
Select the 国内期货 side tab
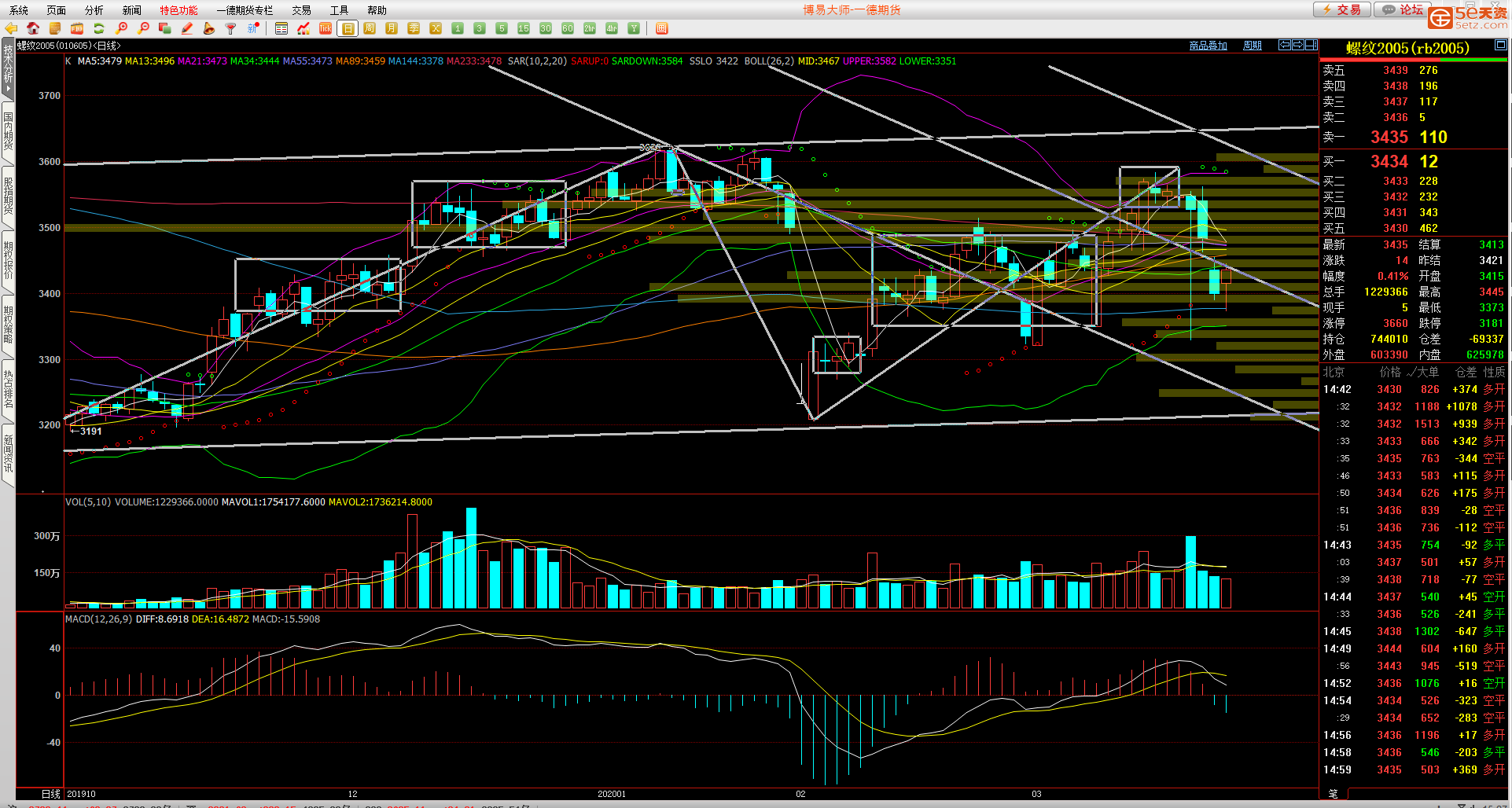pos(8,130)
